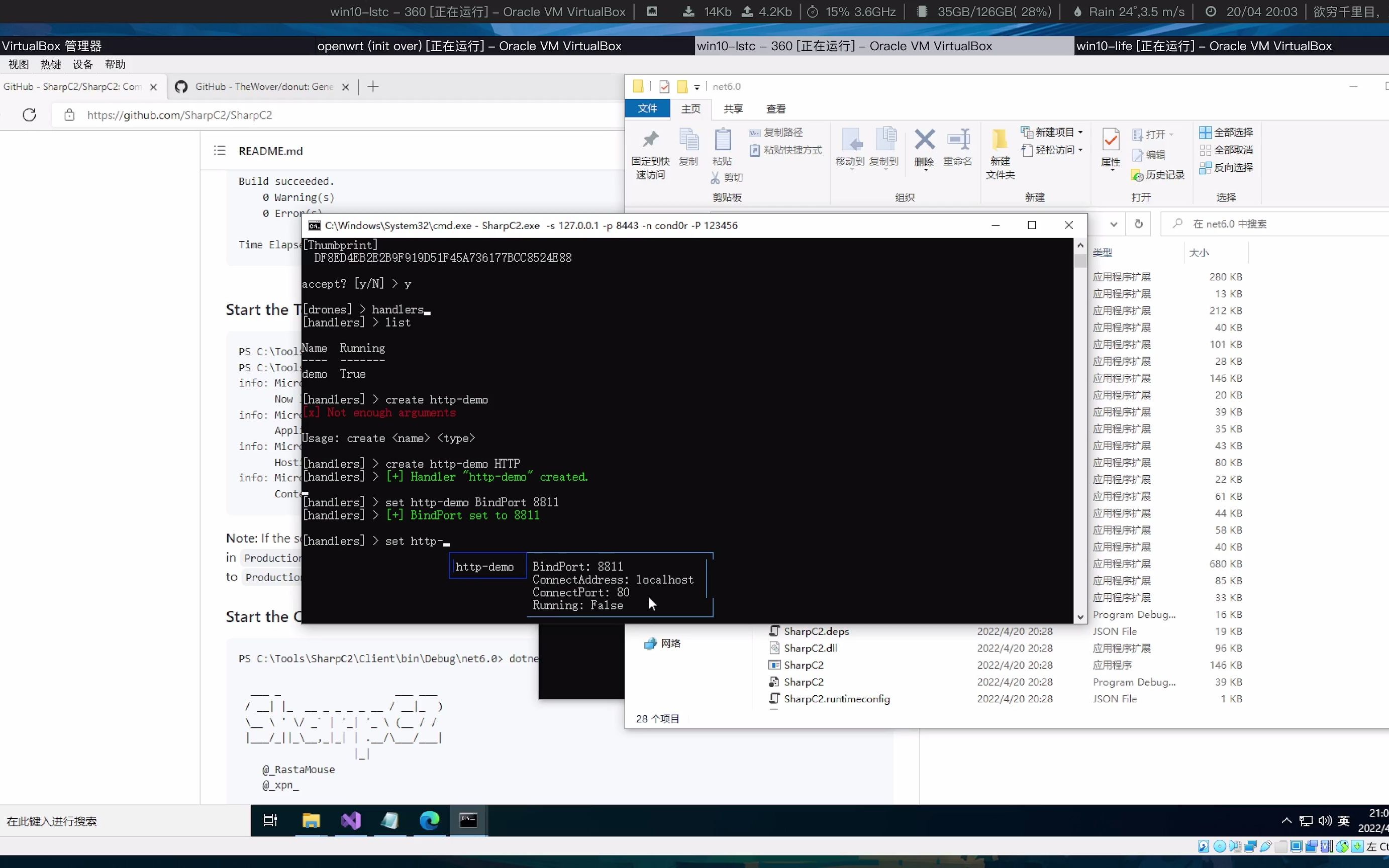
Task: Click Edit (编辑) in ribbon
Action: (1148, 155)
